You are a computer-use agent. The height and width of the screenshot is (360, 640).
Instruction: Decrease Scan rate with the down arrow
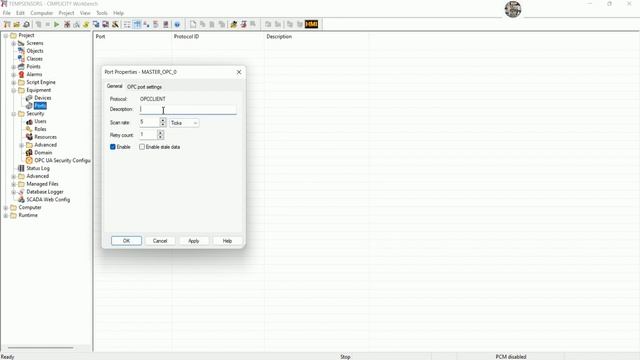(x=163, y=124)
